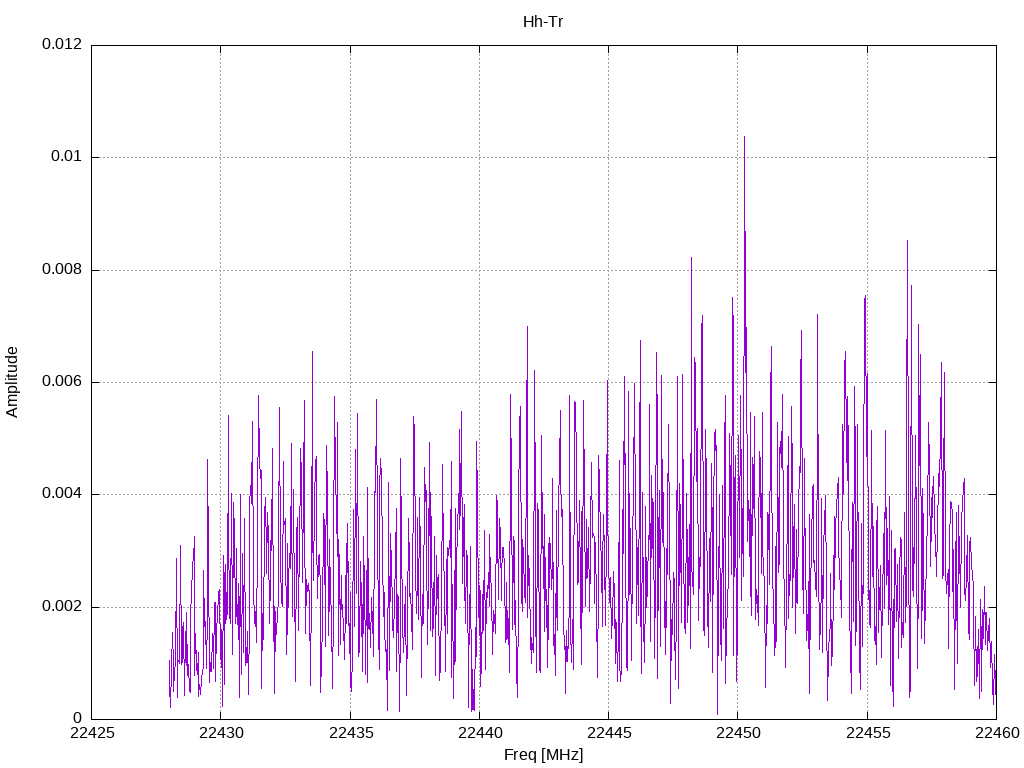Screen dimensions: 1024x768
Task: Click the 22440 x-axis tick label
Action: point(479,733)
